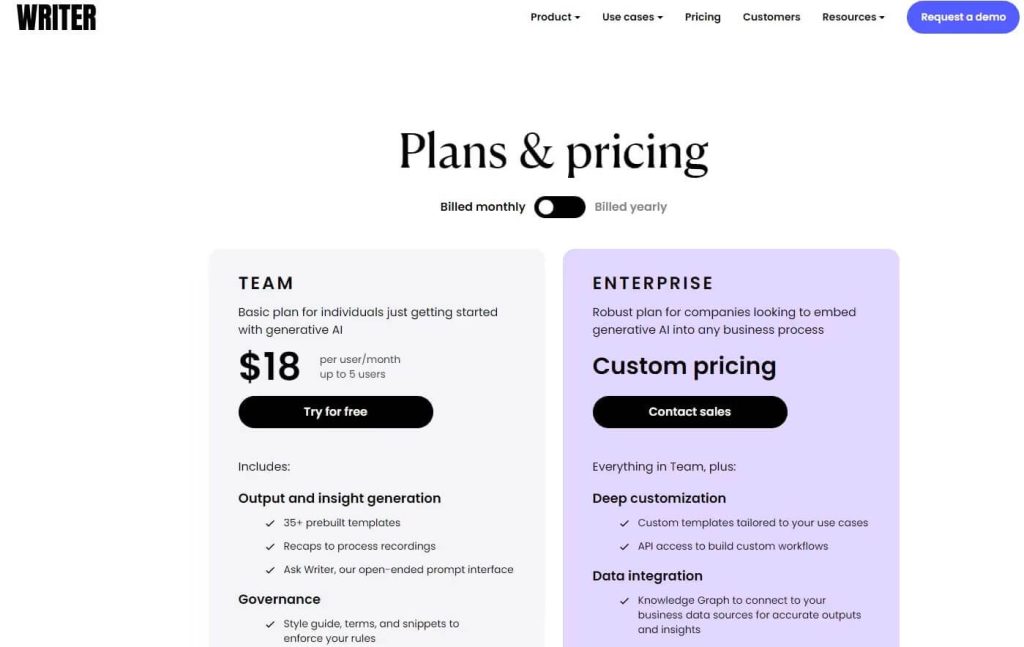The width and height of the screenshot is (1024, 647).
Task: Select the Billed yearly label
Action: point(630,207)
